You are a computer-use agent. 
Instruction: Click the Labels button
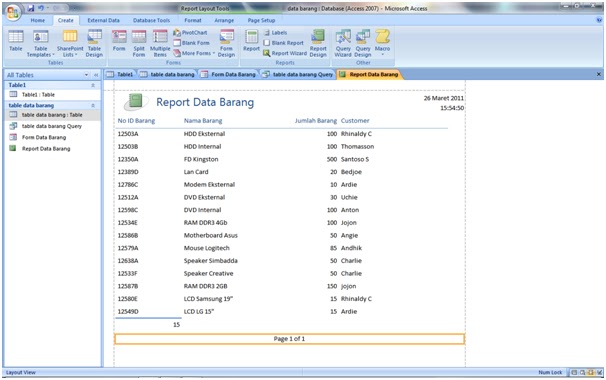pyautogui.click(x=276, y=33)
